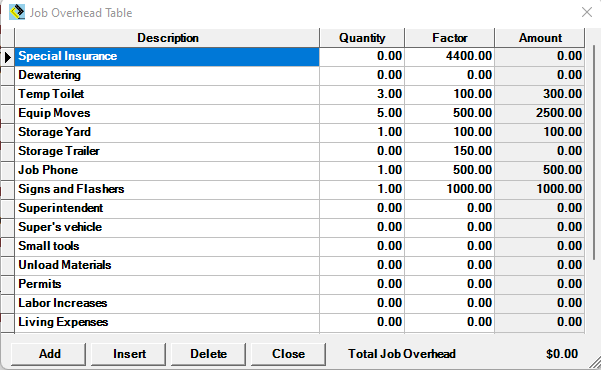Click the Close button

pos(288,354)
